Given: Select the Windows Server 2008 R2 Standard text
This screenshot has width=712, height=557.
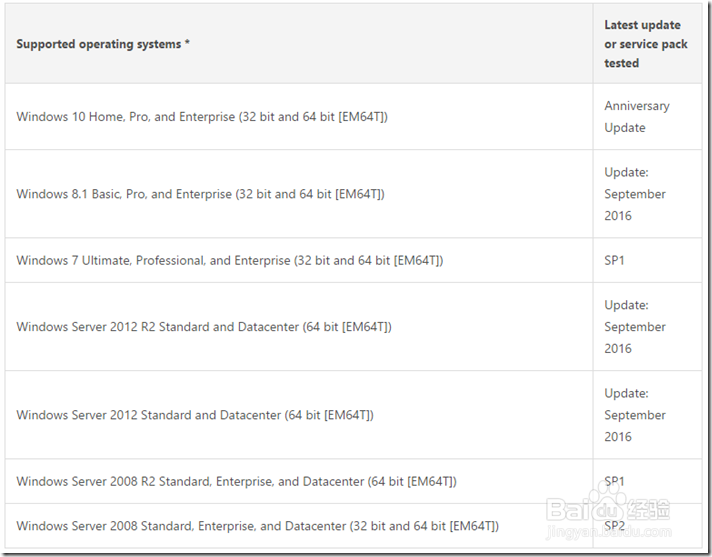Looking at the screenshot, I should coord(237,481).
